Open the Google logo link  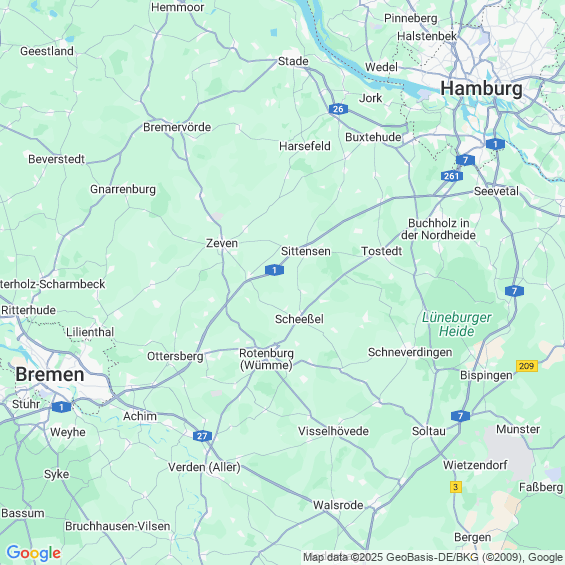[34, 553]
